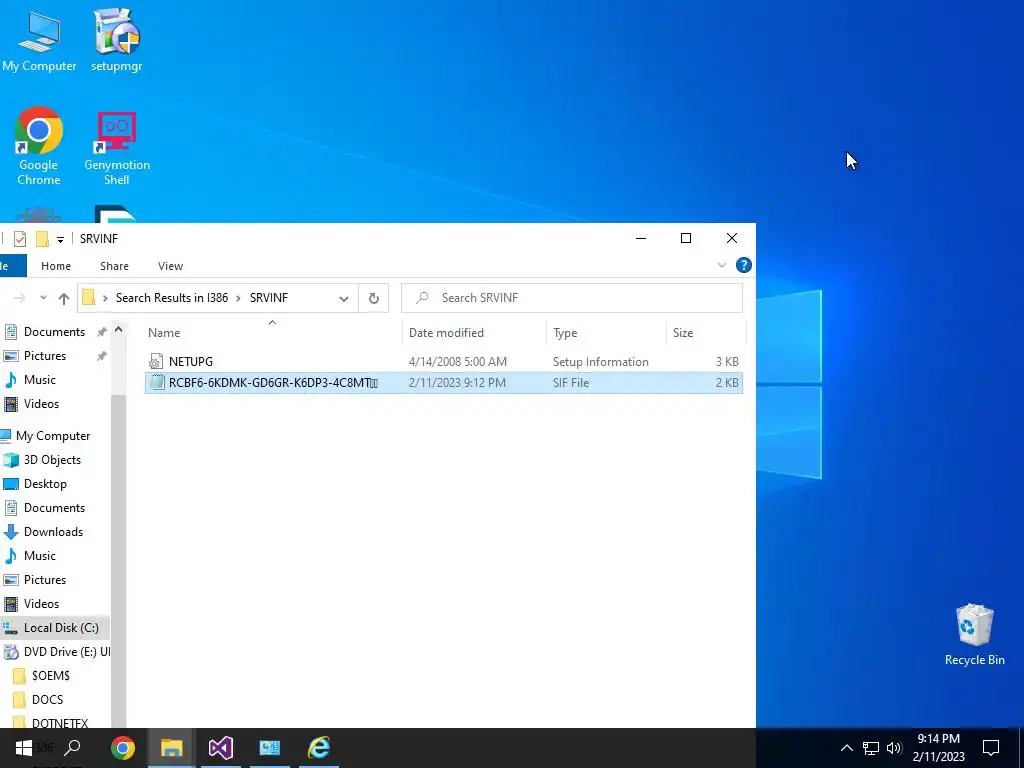
Task: Open taskbar search magnifier
Action: pos(72,748)
